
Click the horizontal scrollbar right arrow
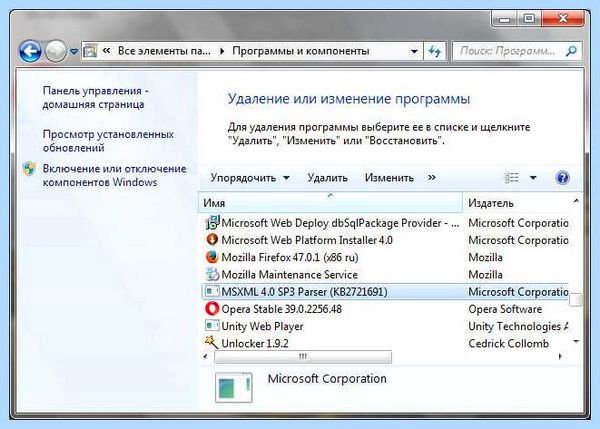point(560,357)
